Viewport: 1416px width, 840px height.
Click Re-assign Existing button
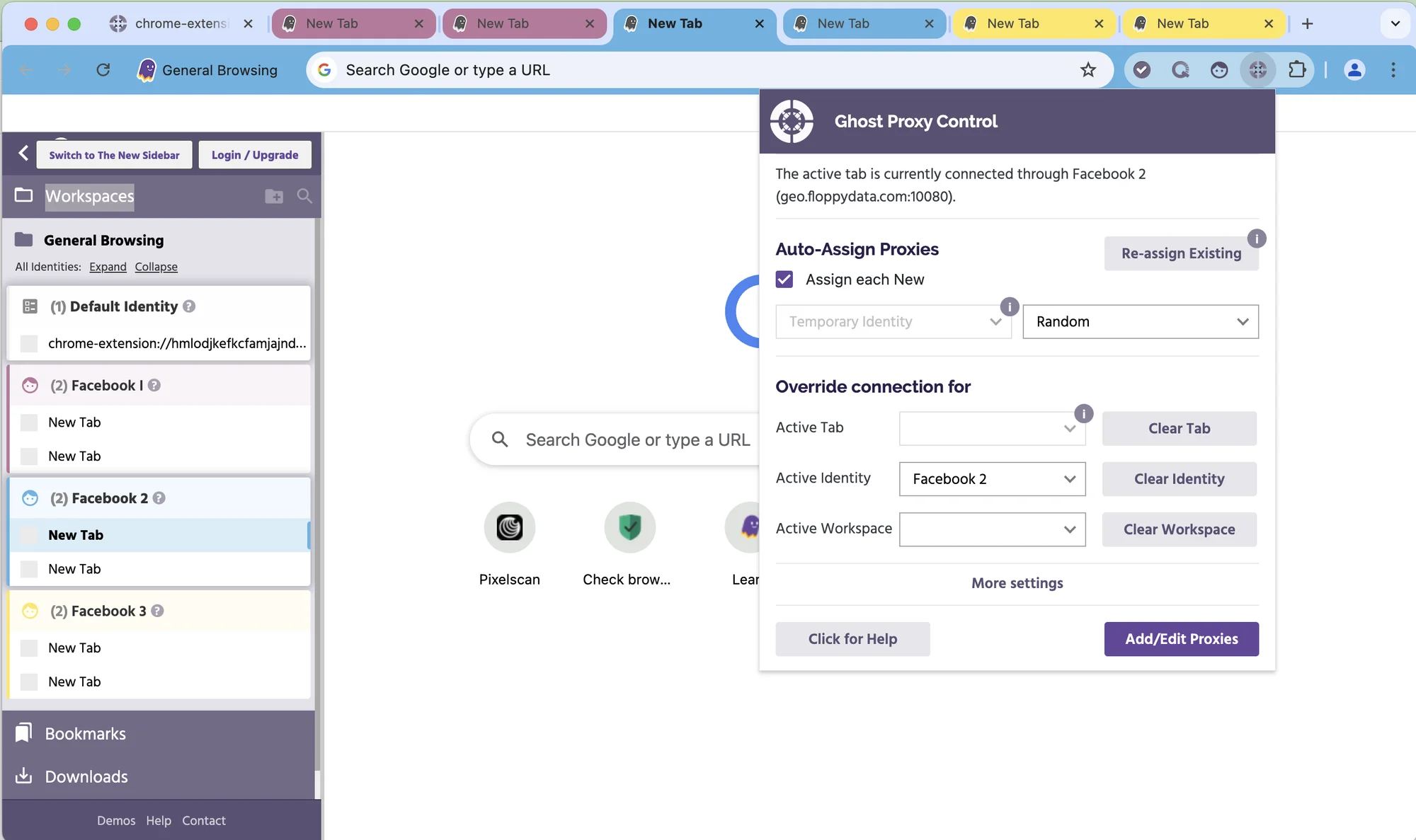1181,253
